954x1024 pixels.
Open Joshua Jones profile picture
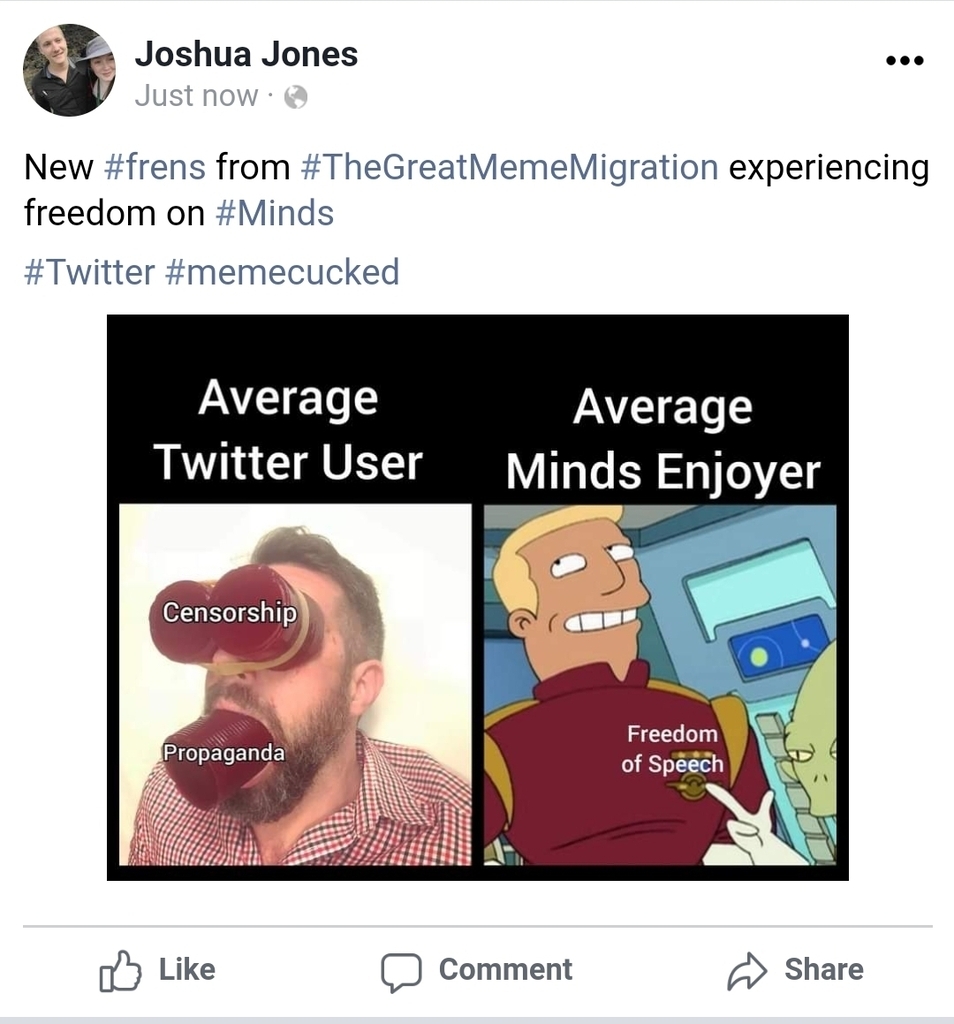(69, 70)
